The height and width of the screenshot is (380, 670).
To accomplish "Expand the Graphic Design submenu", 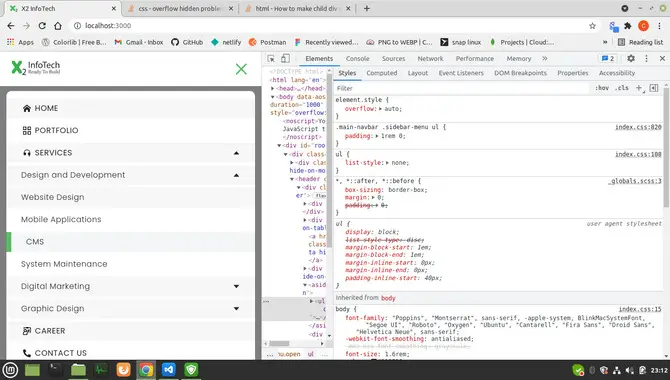I will coord(236,309).
